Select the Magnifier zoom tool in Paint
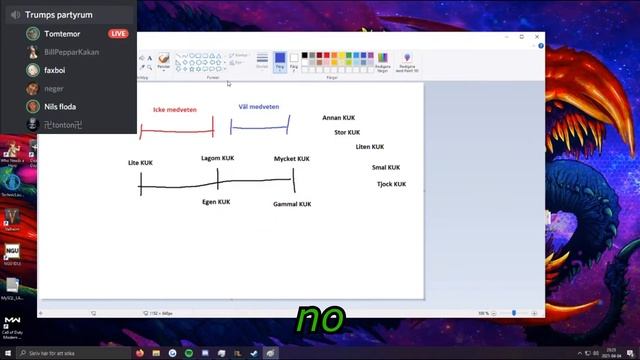The height and width of the screenshot is (360, 640). [150, 67]
